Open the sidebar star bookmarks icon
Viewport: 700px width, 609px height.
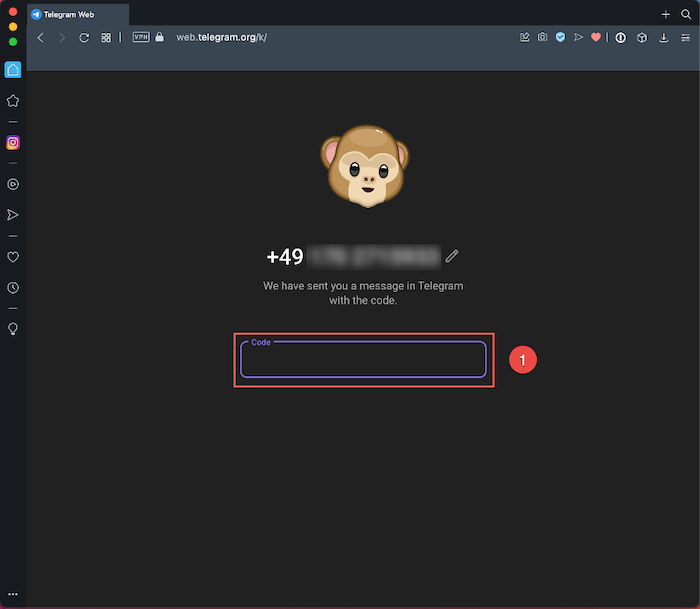(13, 101)
